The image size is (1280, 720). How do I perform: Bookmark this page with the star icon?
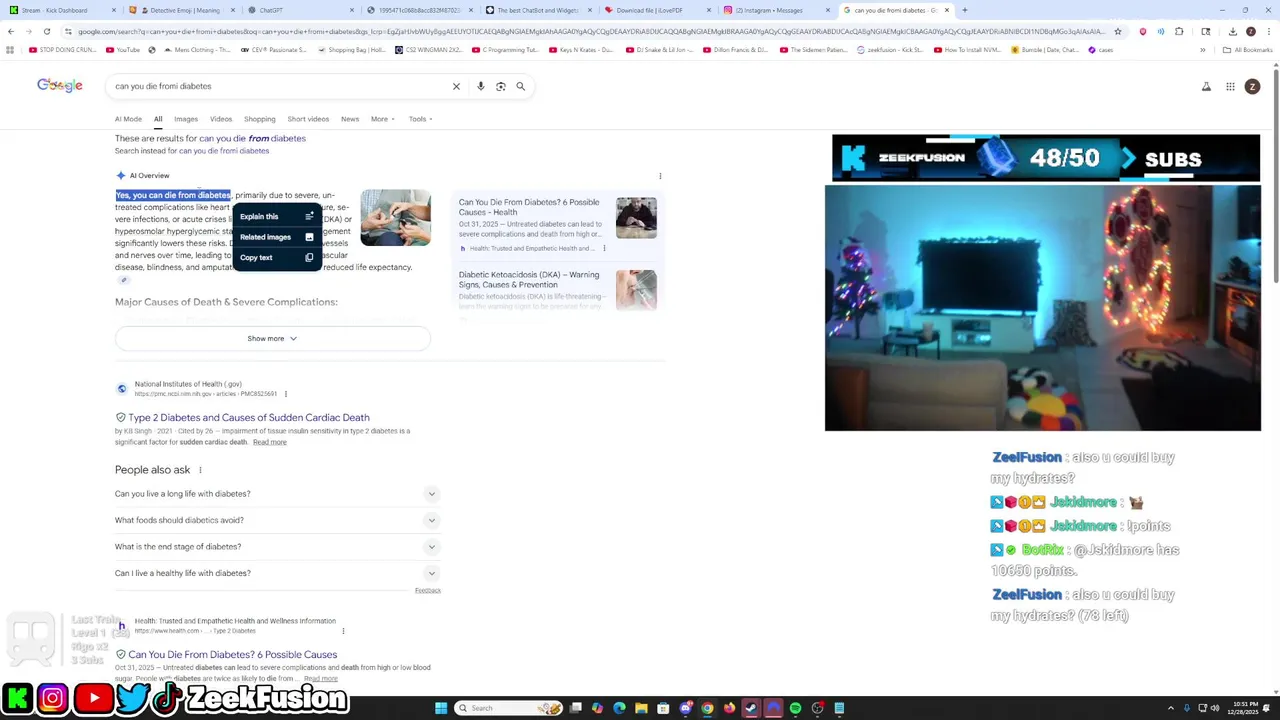[1118, 31]
